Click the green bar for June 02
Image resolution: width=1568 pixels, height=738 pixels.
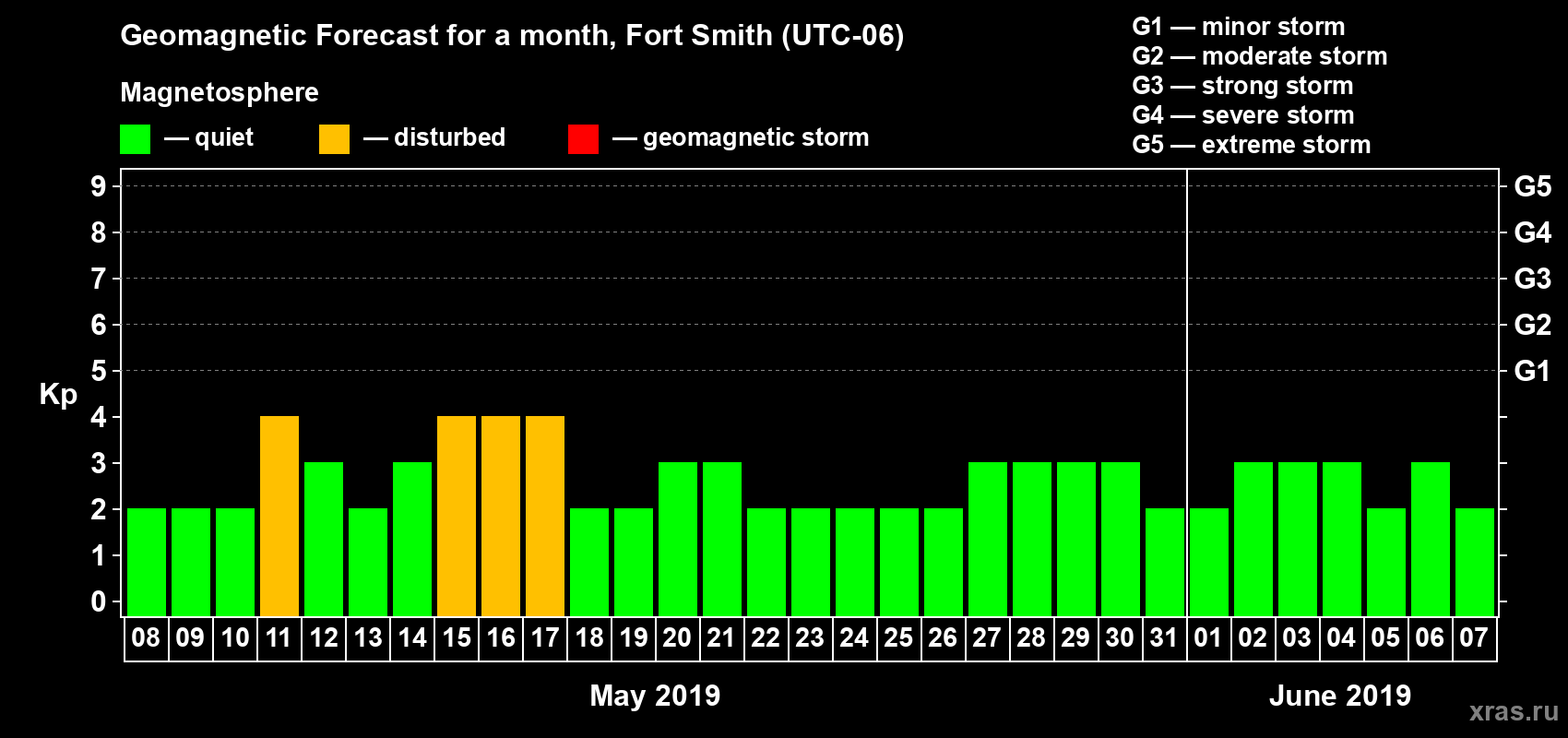1253,540
